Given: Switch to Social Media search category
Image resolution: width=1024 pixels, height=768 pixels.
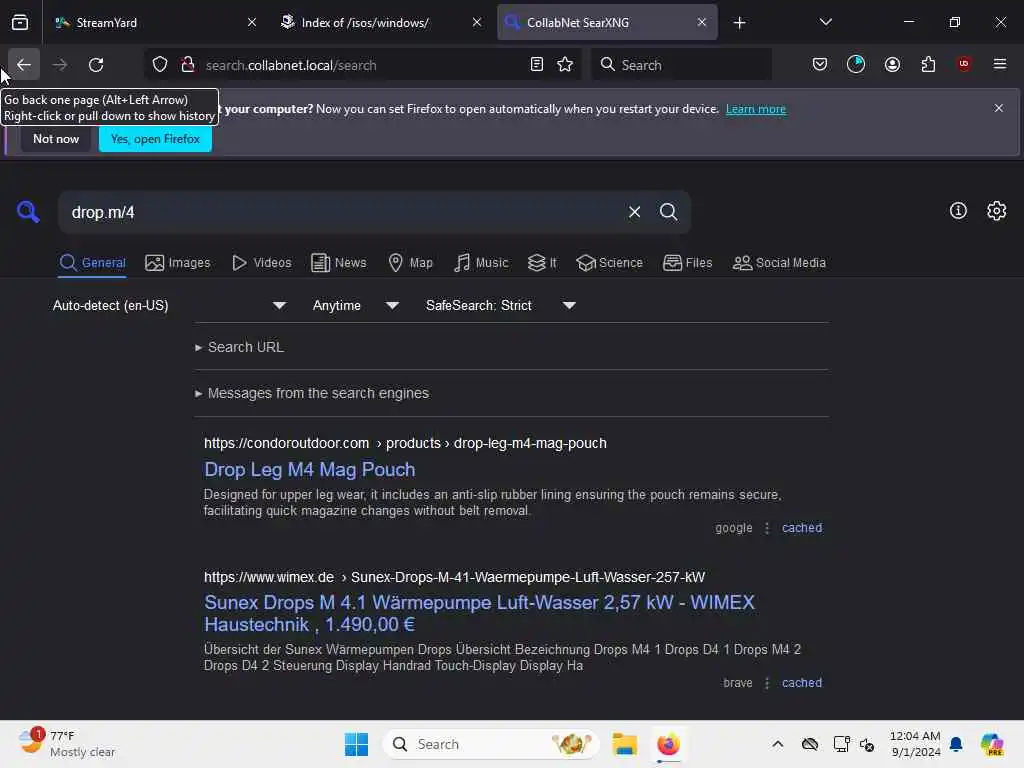Looking at the screenshot, I should coord(779,263).
